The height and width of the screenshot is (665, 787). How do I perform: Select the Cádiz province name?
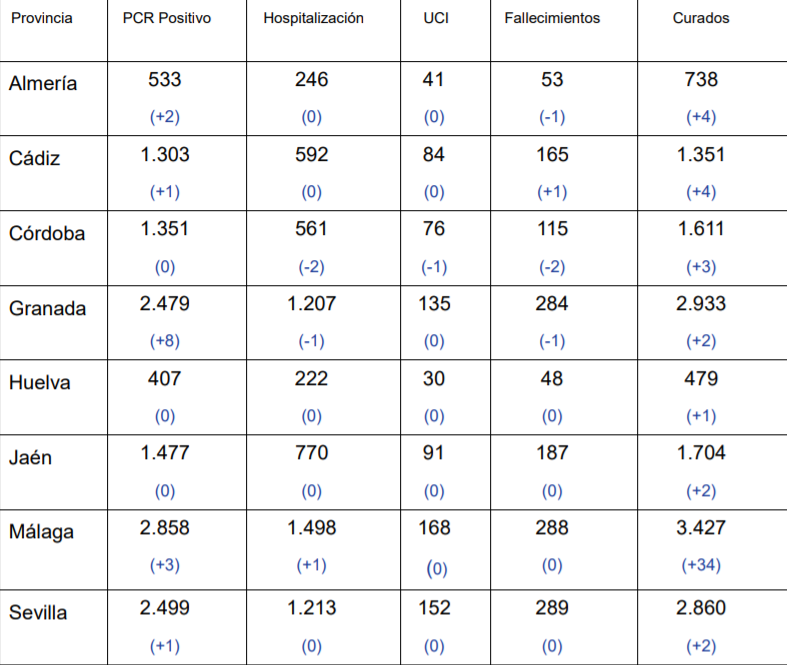click(34, 159)
